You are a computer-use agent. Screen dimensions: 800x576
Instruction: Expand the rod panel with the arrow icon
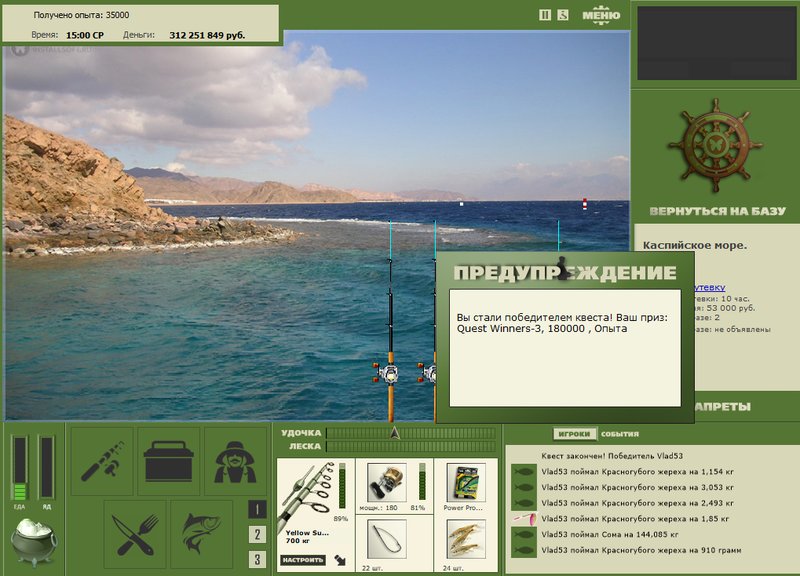[340, 560]
